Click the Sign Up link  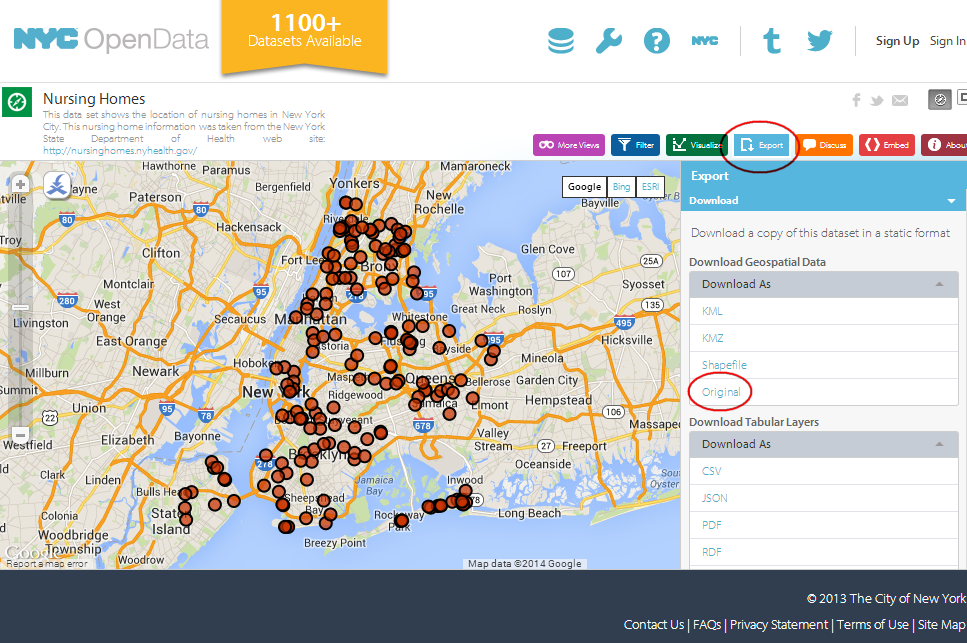coord(897,41)
